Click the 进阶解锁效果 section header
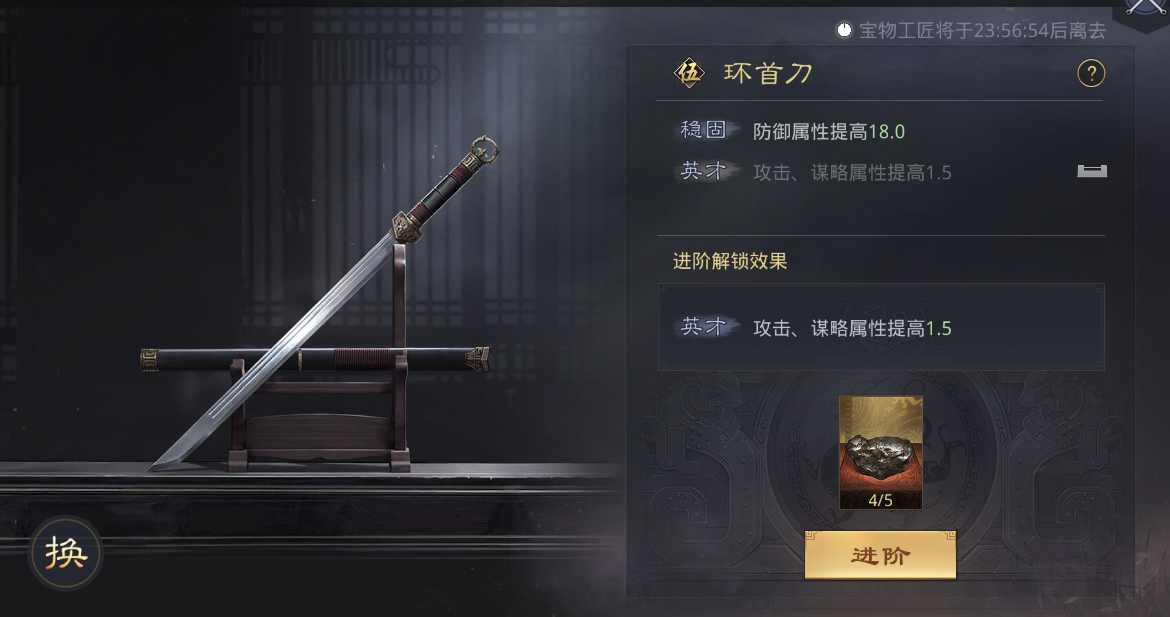This screenshot has width=1170, height=617. tap(730, 261)
